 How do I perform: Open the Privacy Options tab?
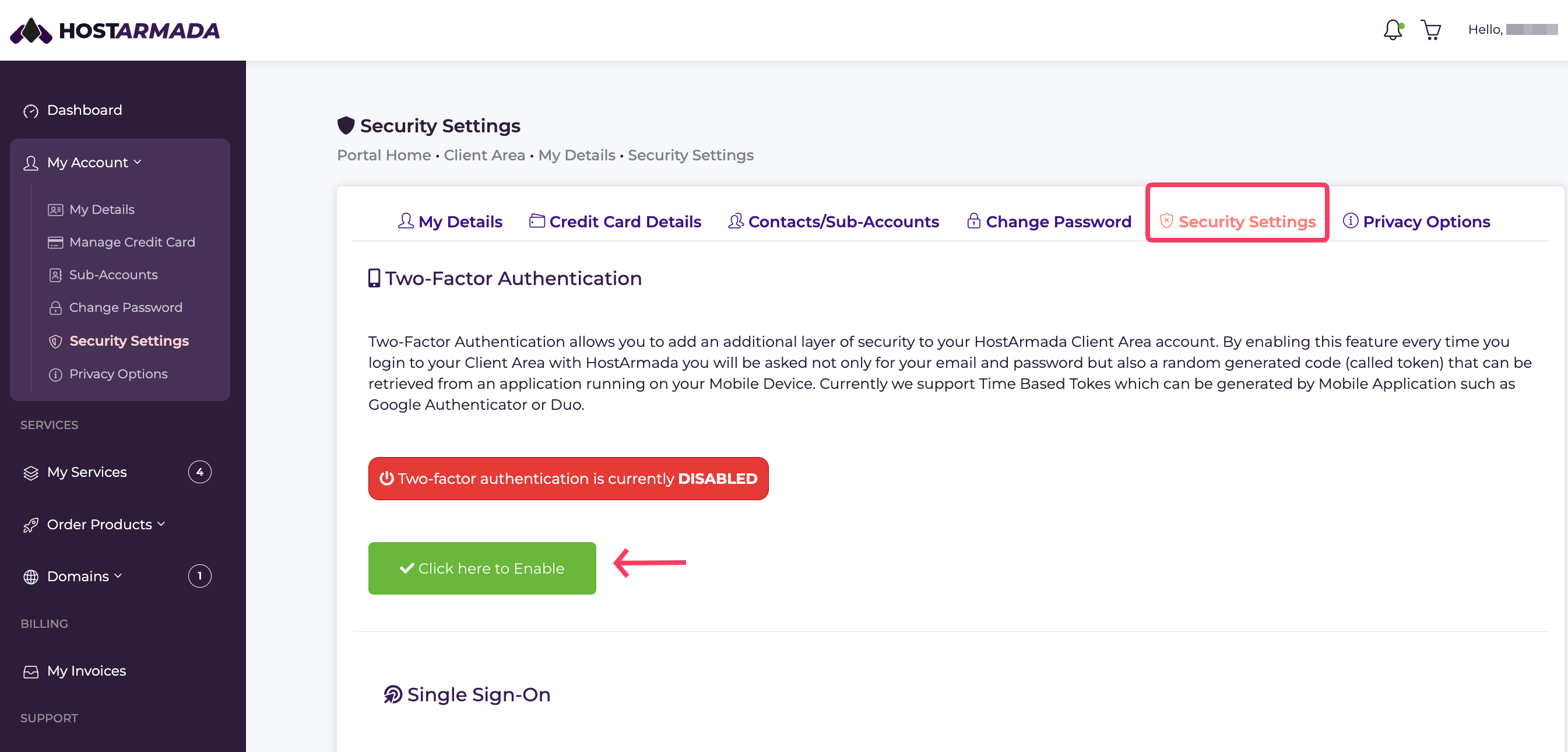1416,222
